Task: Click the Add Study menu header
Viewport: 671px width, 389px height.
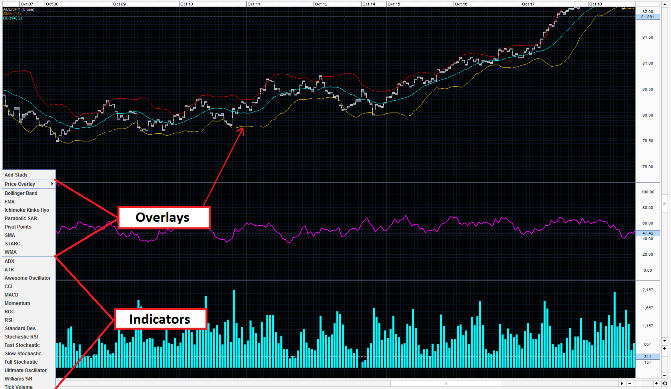Action: pyautogui.click(x=16, y=175)
